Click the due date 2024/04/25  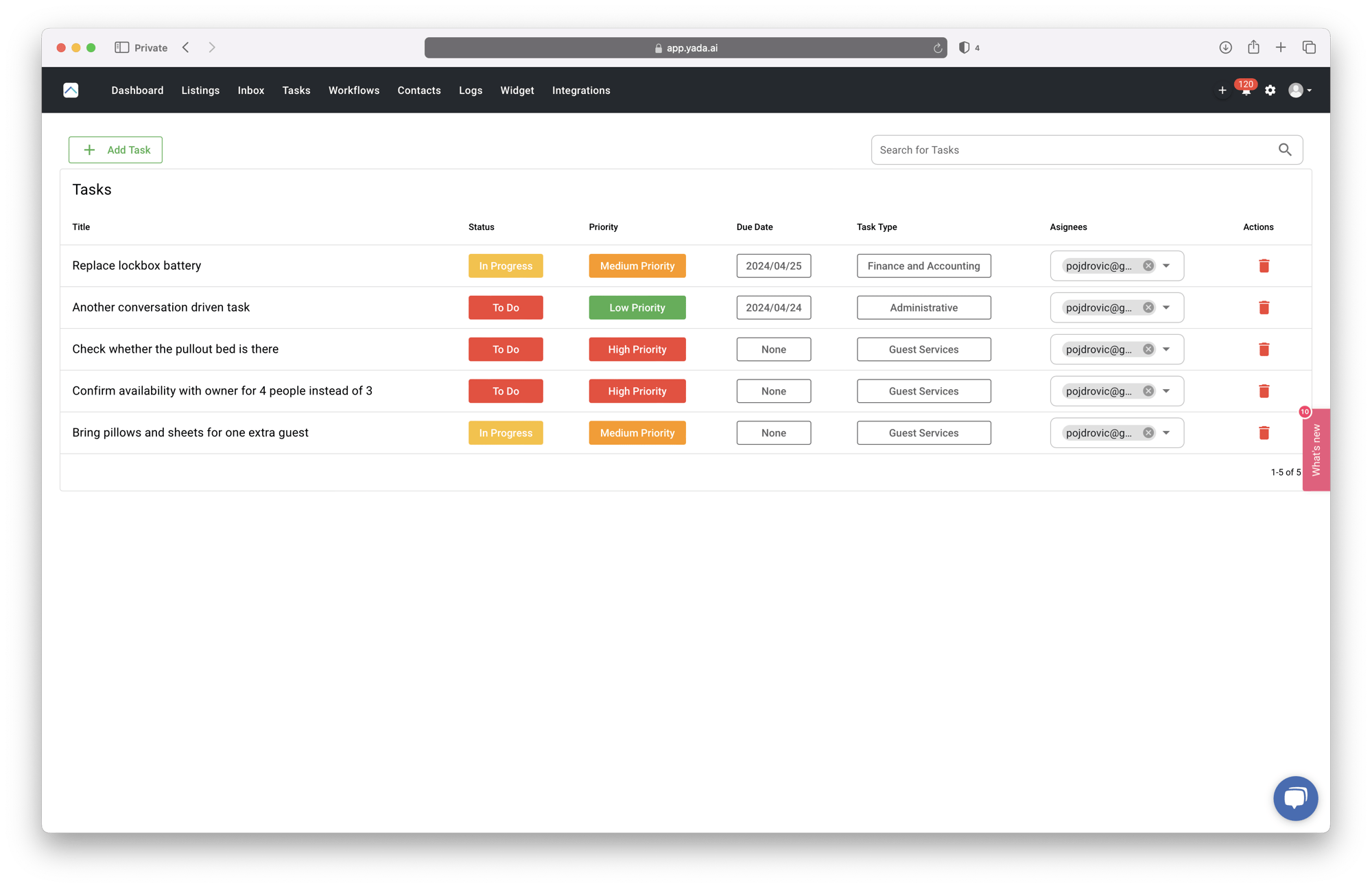click(x=774, y=266)
